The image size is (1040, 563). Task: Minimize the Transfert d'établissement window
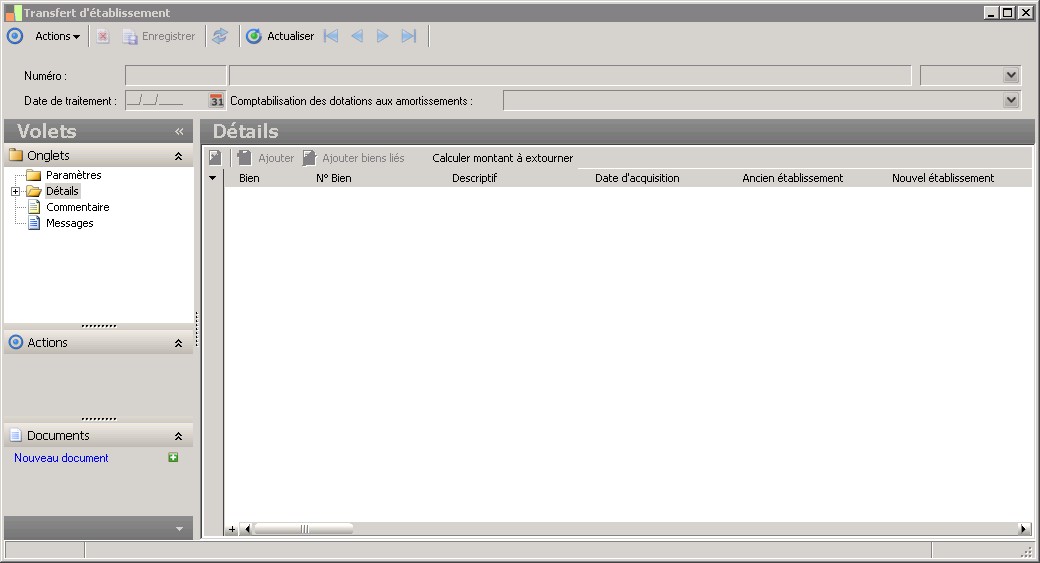(991, 13)
